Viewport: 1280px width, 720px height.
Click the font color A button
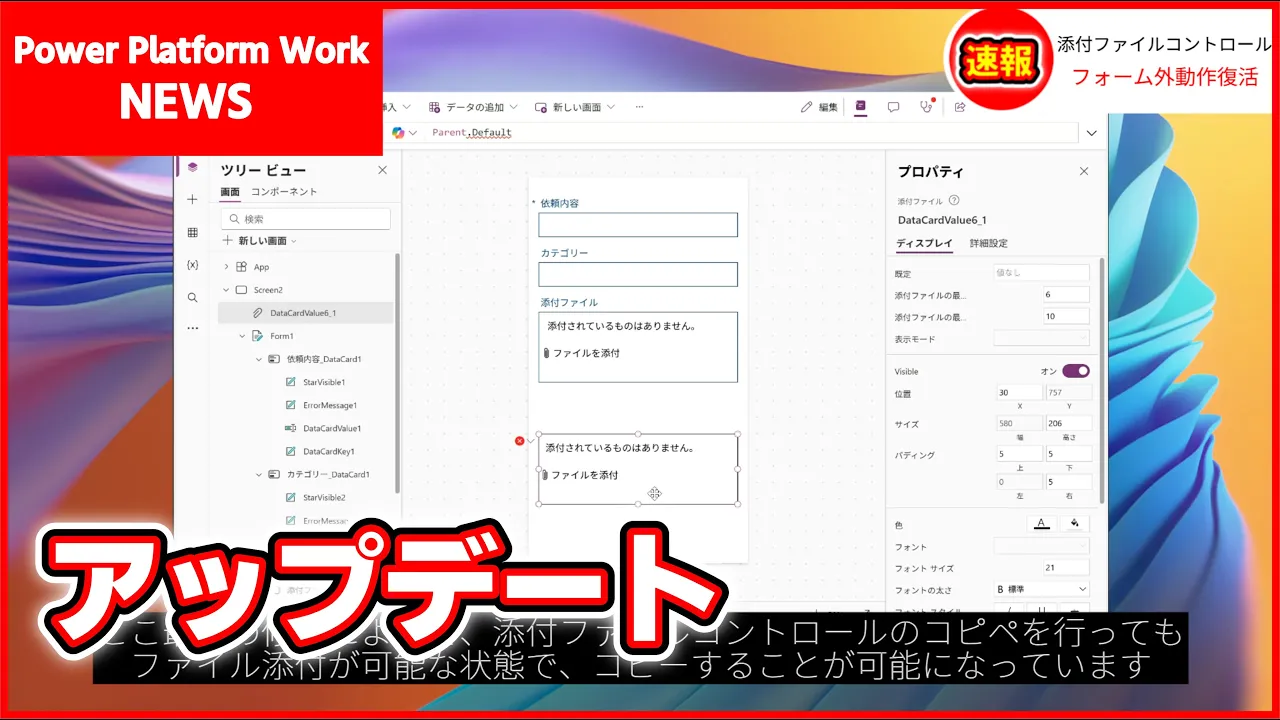[x=1041, y=523]
